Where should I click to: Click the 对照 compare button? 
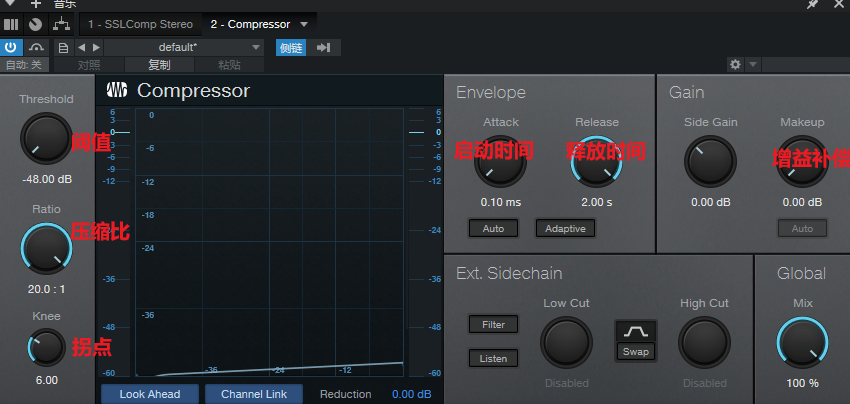pos(89,65)
